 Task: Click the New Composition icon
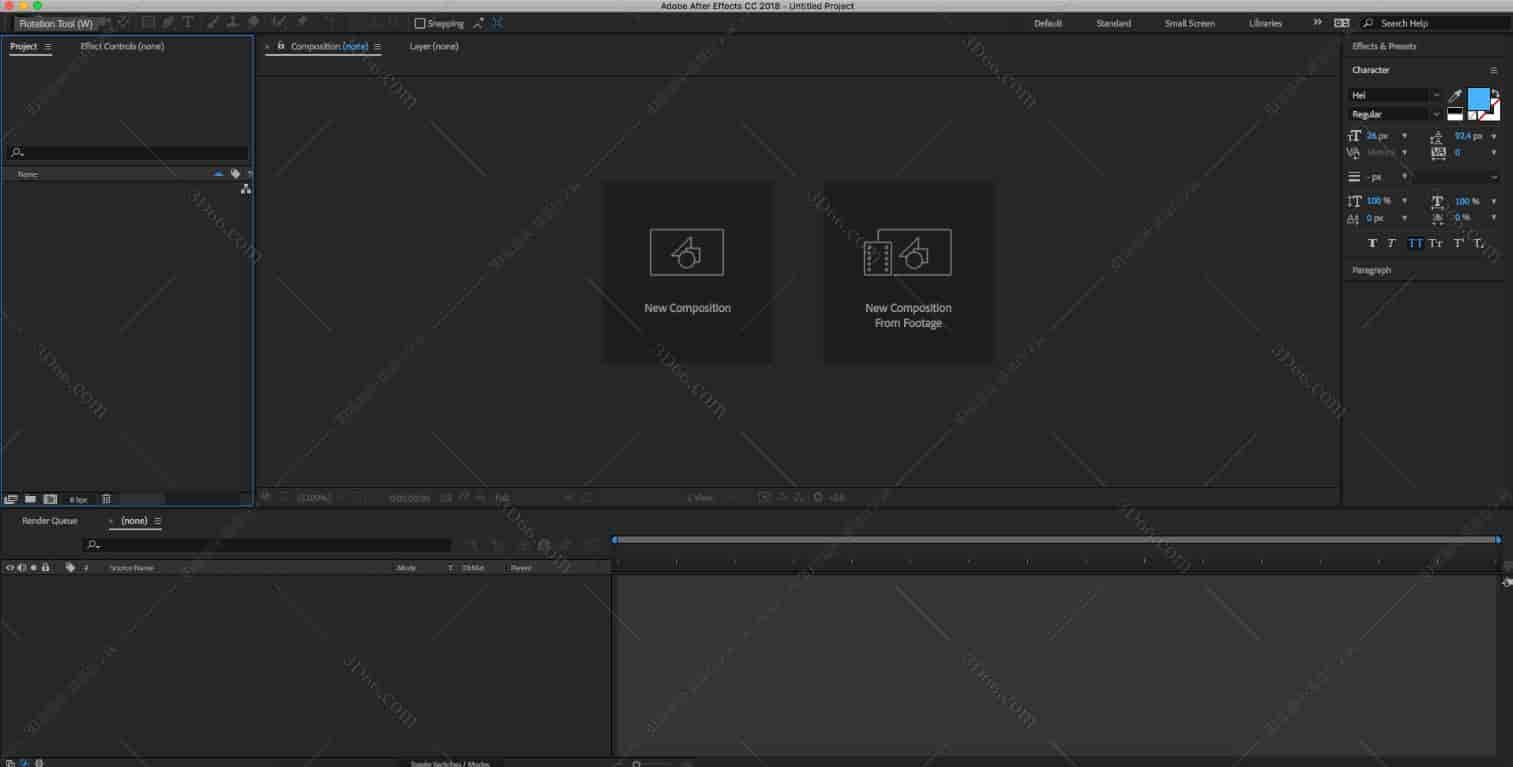click(687, 252)
